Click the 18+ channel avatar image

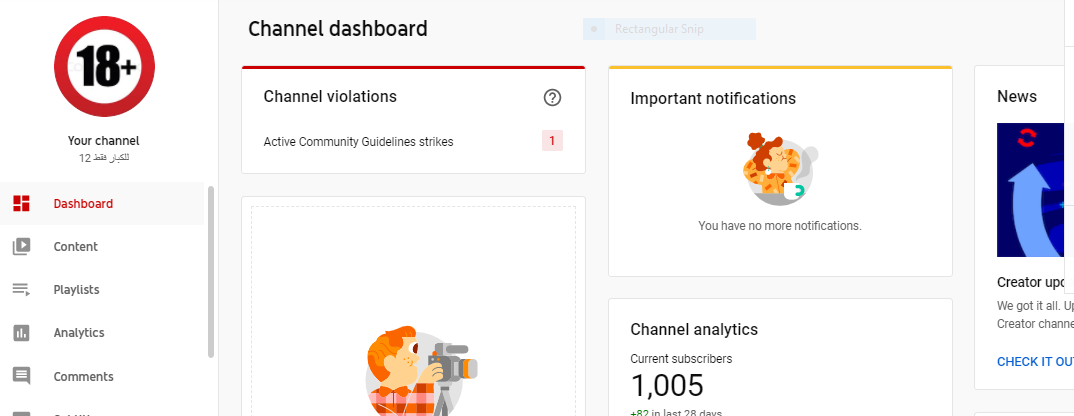tap(104, 66)
